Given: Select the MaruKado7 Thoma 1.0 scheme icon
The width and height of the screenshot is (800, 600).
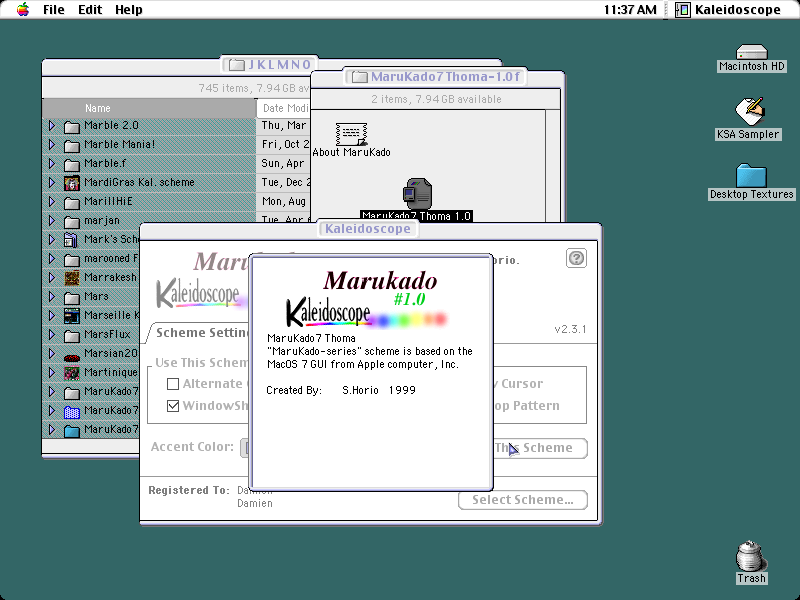Looking at the screenshot, I should tap(417, 194).
